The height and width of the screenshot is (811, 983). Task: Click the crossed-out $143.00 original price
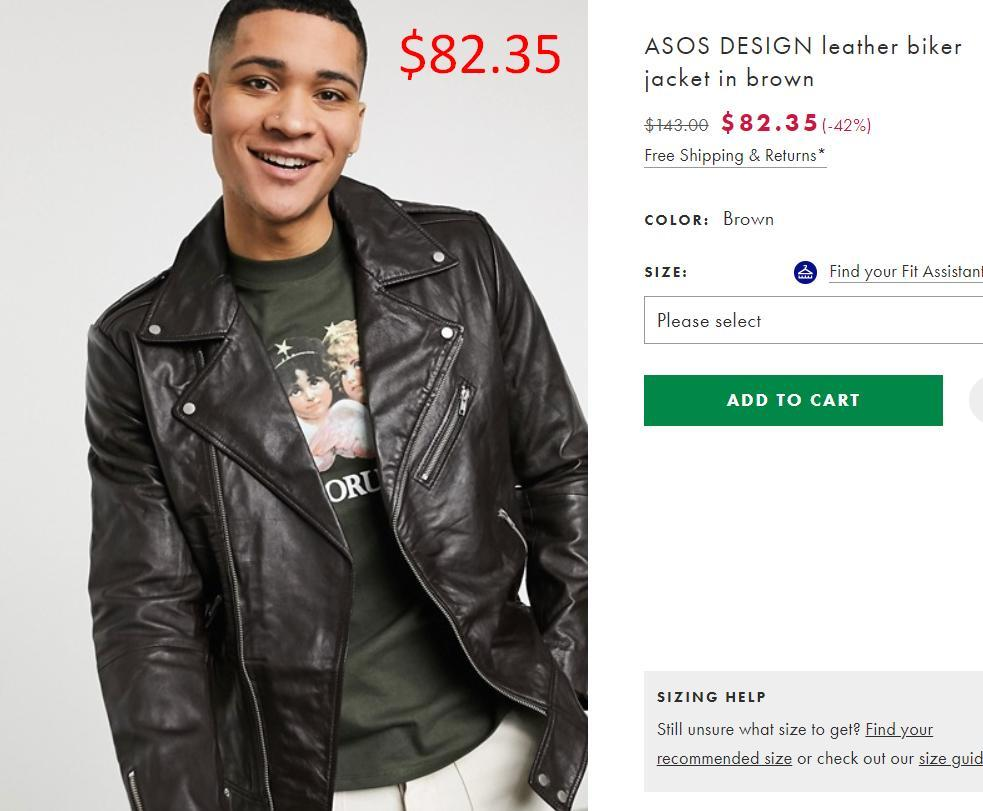[676, 125]
